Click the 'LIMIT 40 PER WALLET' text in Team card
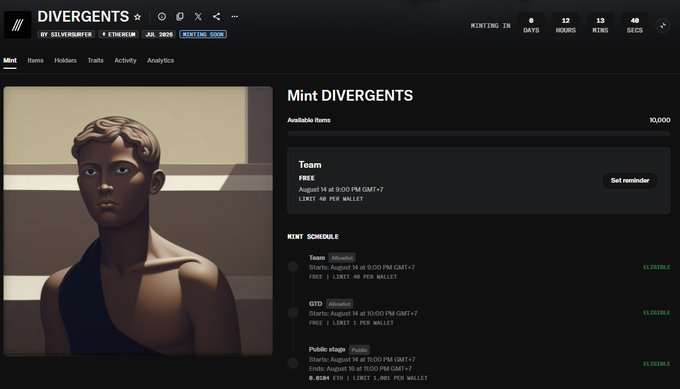Screen dimensions: 680x389 tap(330, 199)
